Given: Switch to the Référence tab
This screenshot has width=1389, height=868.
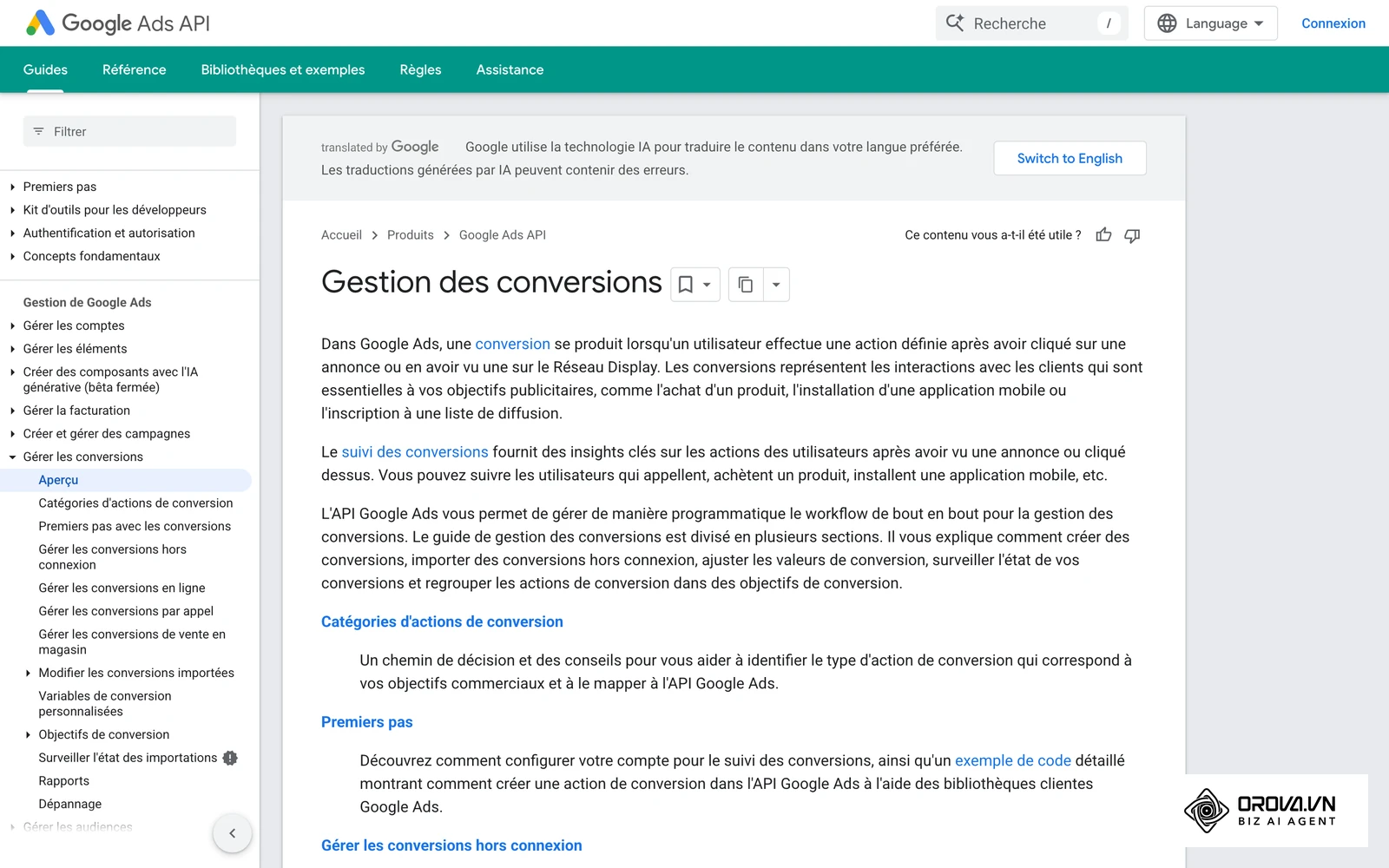Looking at the screenshot, I should click(134, 69).
